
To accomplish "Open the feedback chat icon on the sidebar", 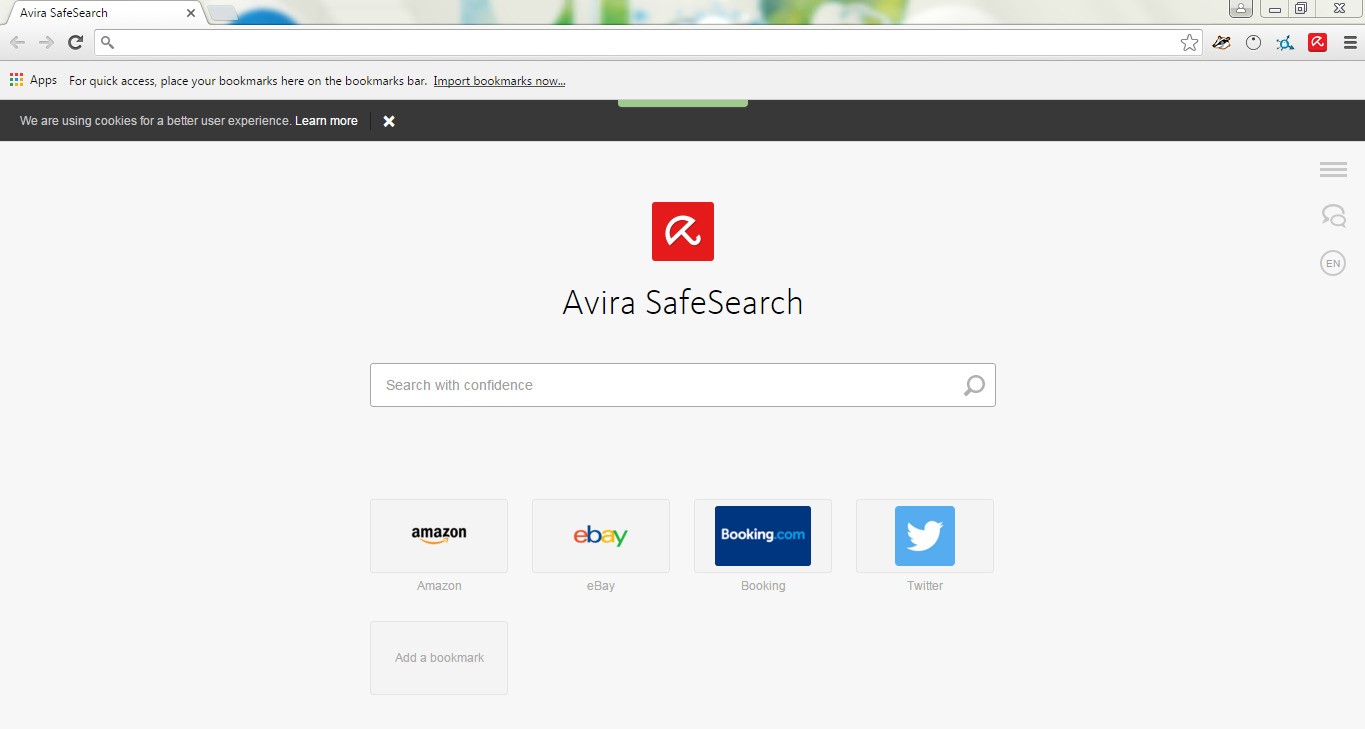I will [x=1332, y=215].
